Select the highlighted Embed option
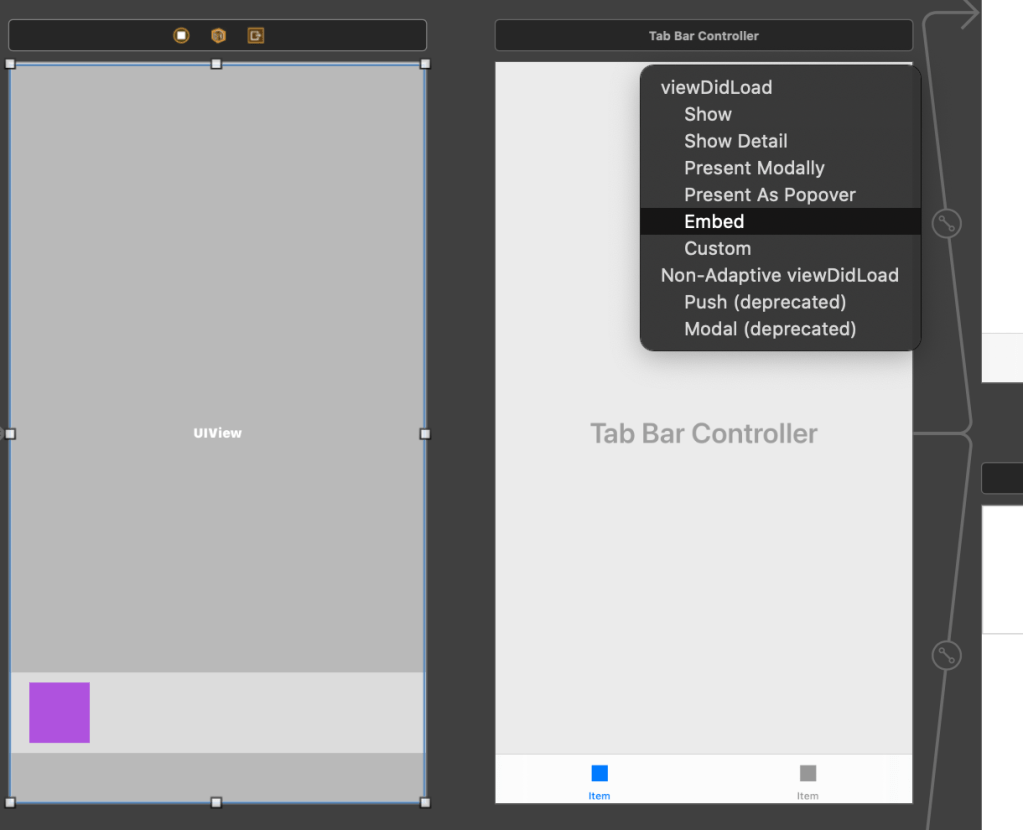Image resolution: width=1023 pixels, height=830 pixels. click(714, 221)
